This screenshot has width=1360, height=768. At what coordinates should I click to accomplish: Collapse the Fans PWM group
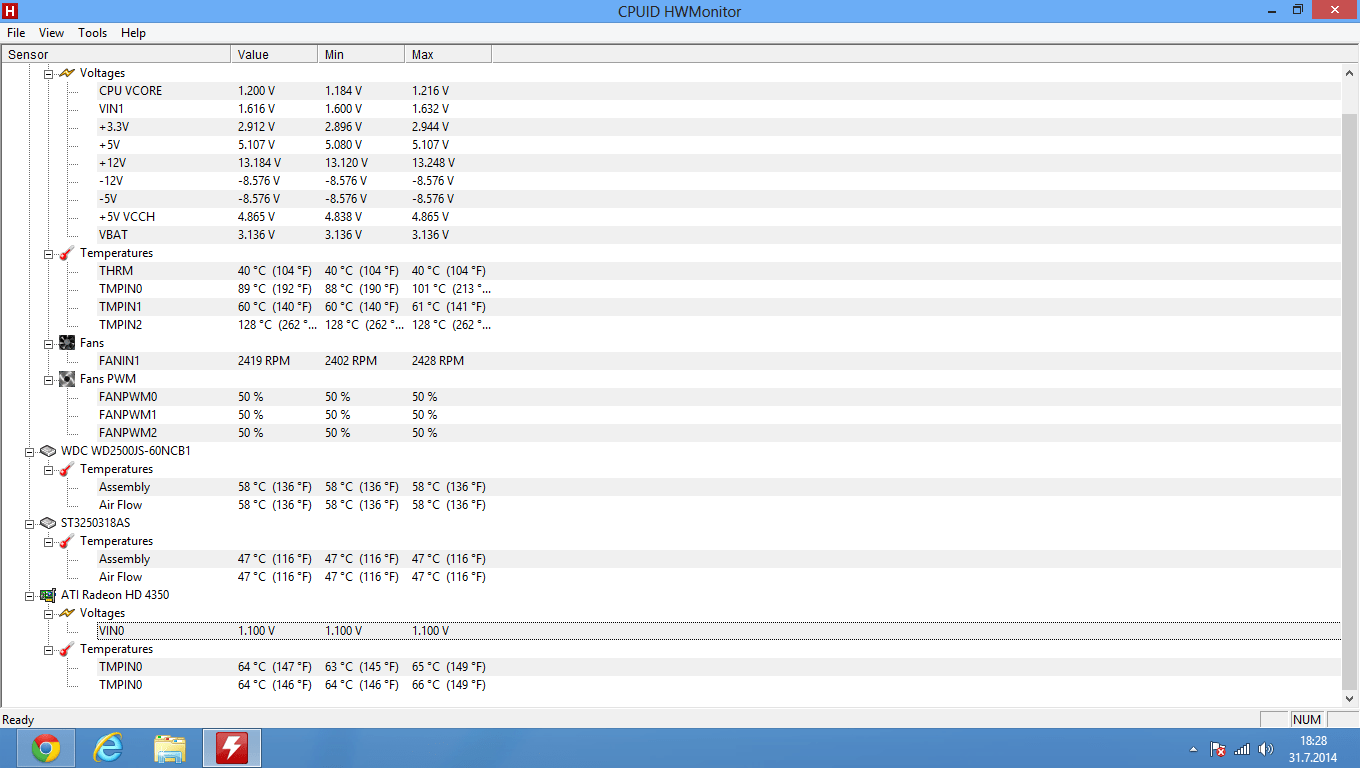(x=48, y=379)
